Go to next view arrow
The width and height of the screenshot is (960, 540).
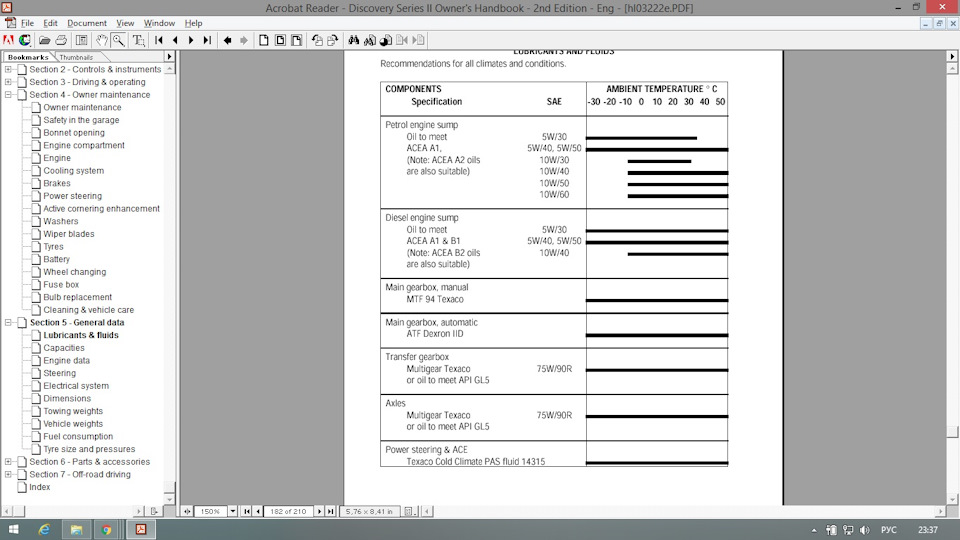click(244, 40)
